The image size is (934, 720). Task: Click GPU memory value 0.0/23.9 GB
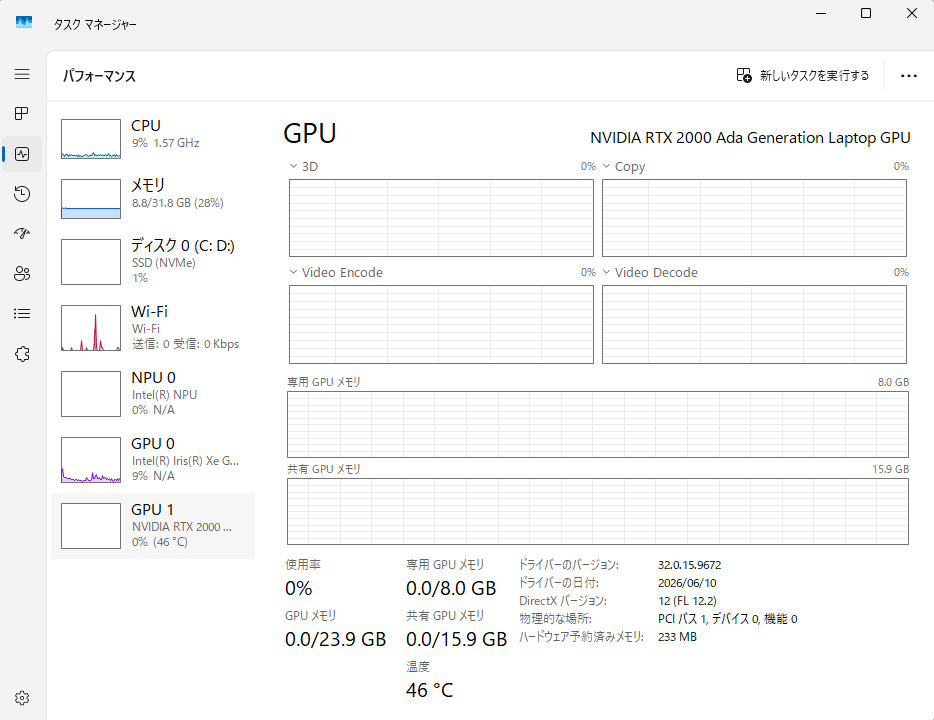(335, 639)
